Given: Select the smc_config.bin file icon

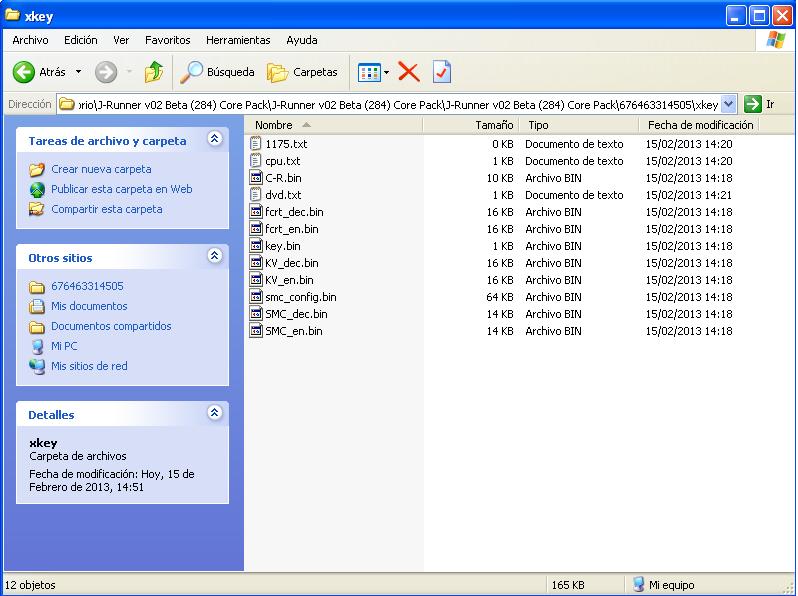Looking at the screenshot, I should [x=257, y=297].
